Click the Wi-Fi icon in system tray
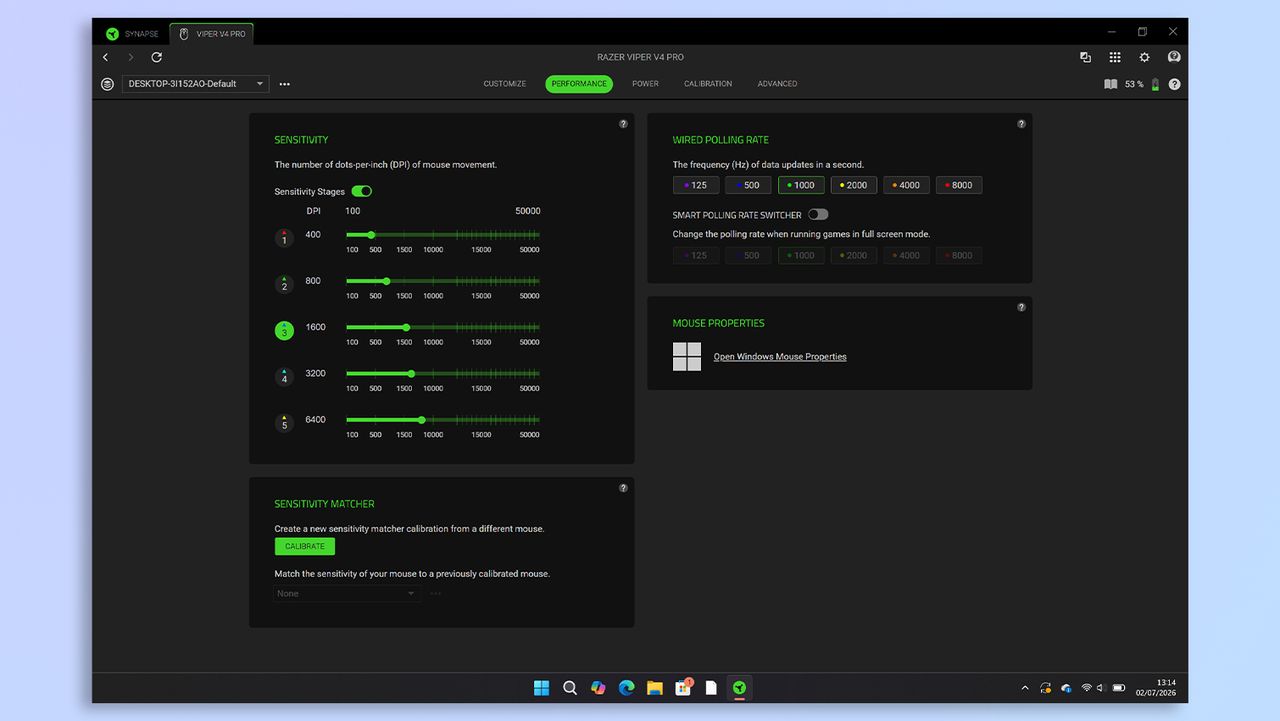 [x=1086, y=688]
